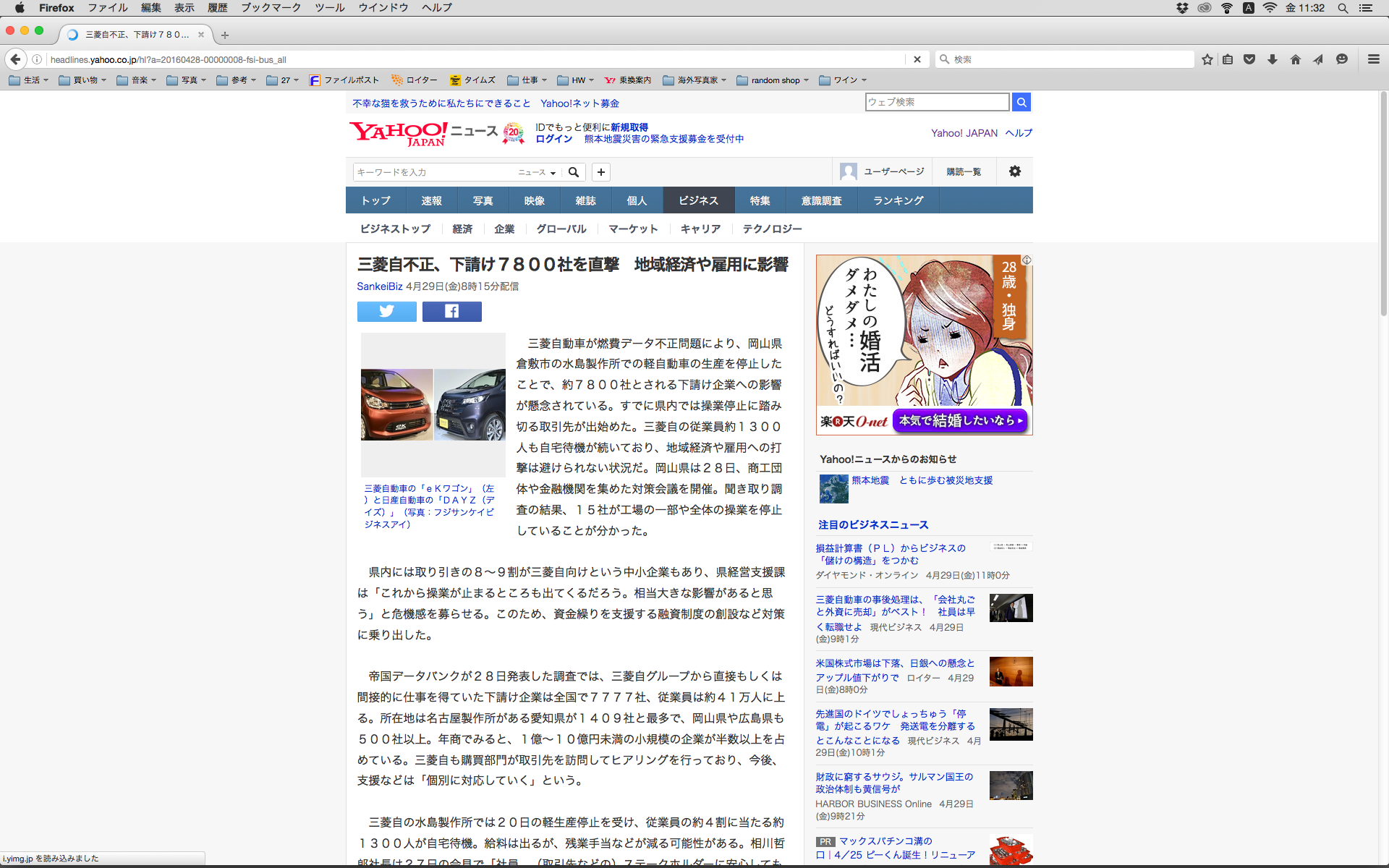This screenshot has width=1389, height=868.
Task: Share article via Facebook button
Action: tap(451, 312)
